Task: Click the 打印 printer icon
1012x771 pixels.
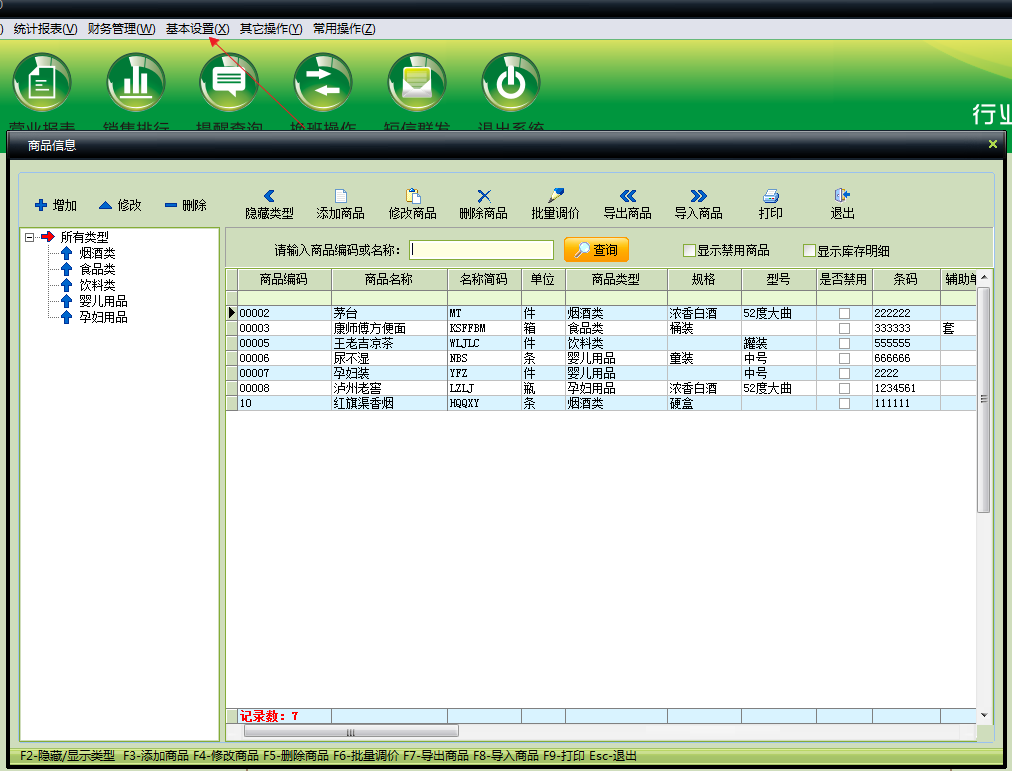Action: coord(771,204)
